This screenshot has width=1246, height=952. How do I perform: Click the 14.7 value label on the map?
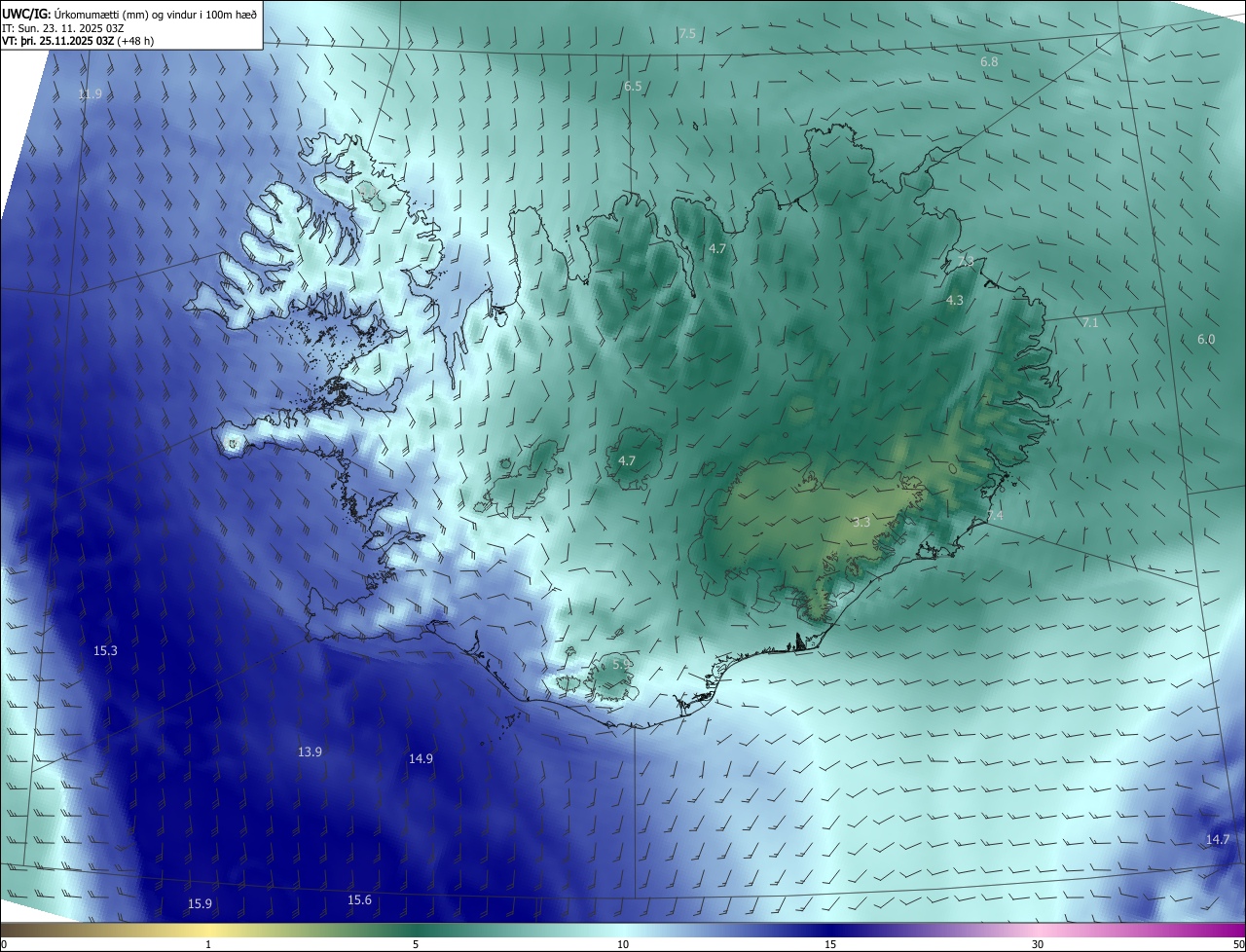[x=1218, y=840]
